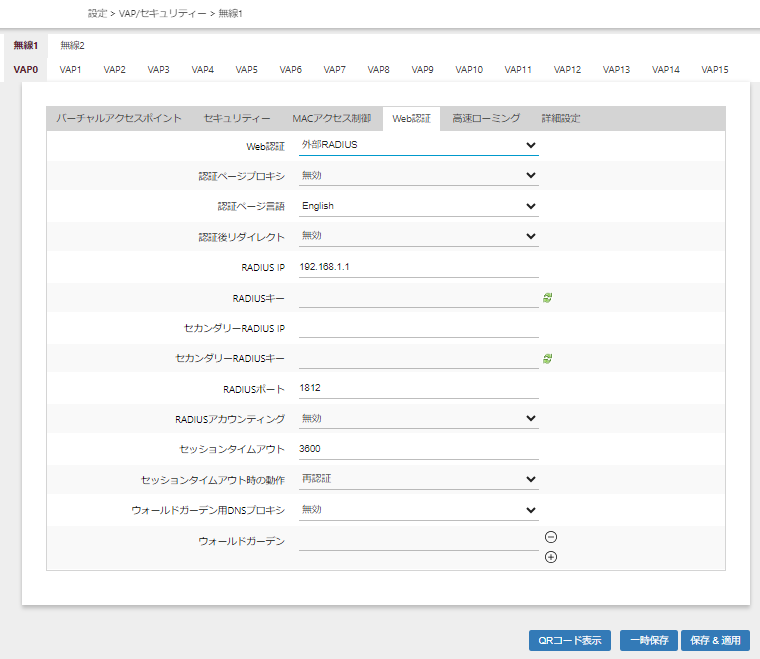Open the RADIUSアカウンティング dropdown
Screen dimensions: 760x659
[x=419, y=418]
